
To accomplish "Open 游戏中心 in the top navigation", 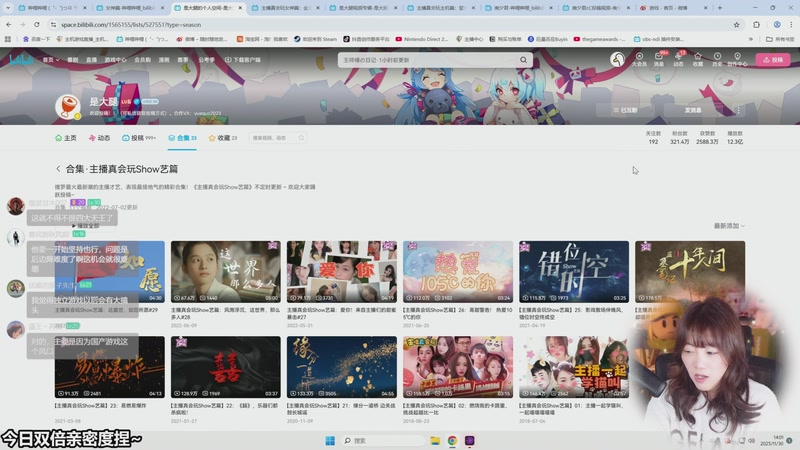I will 115,60.
